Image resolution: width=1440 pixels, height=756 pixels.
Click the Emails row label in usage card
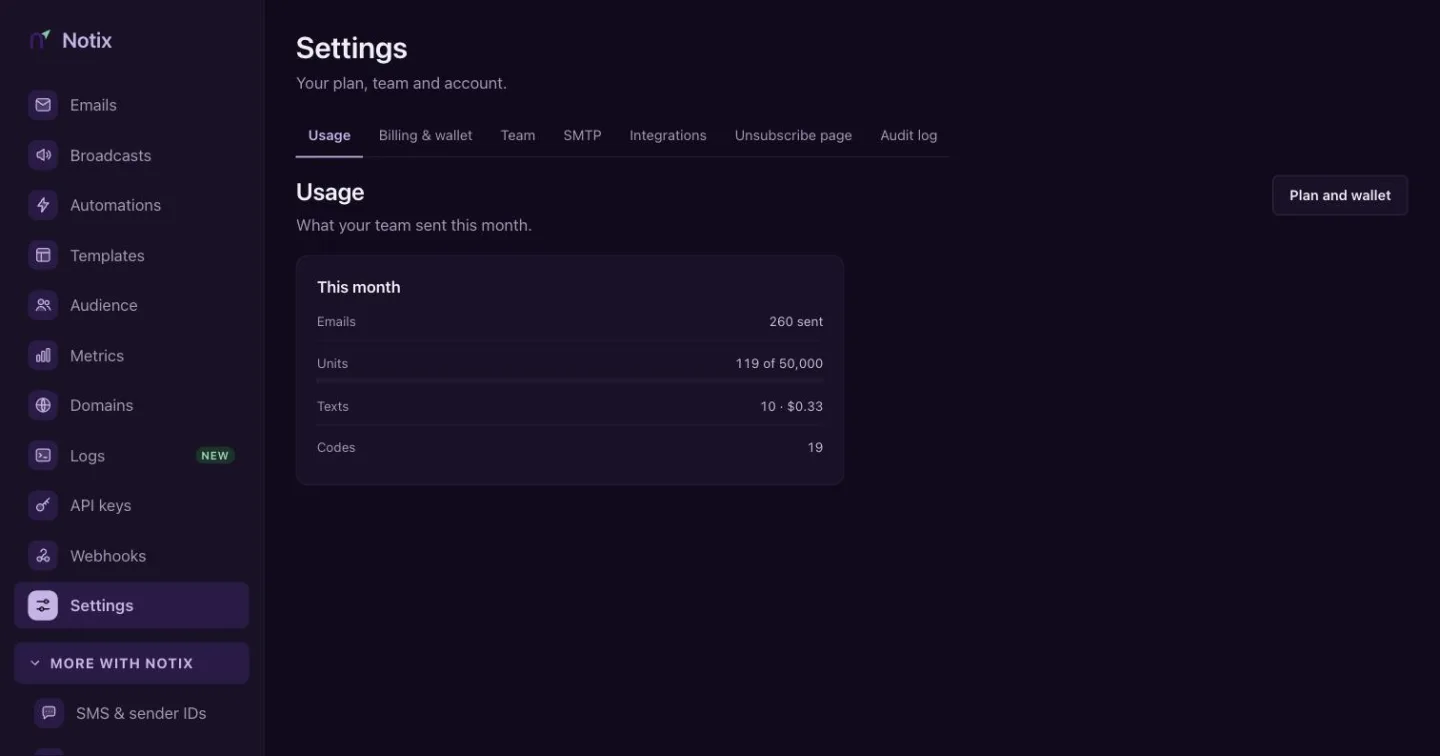pos(336,321)
